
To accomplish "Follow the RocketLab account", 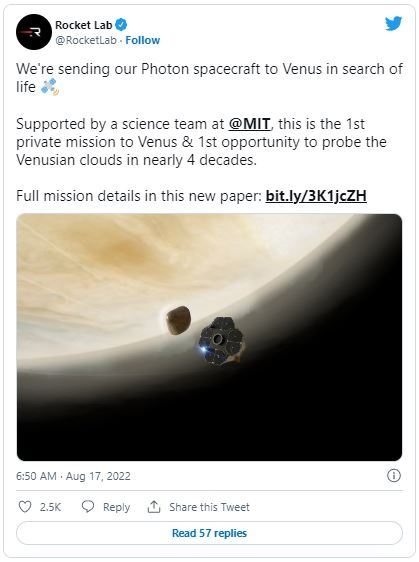I will pyautogui.click(x=143, y=40).
